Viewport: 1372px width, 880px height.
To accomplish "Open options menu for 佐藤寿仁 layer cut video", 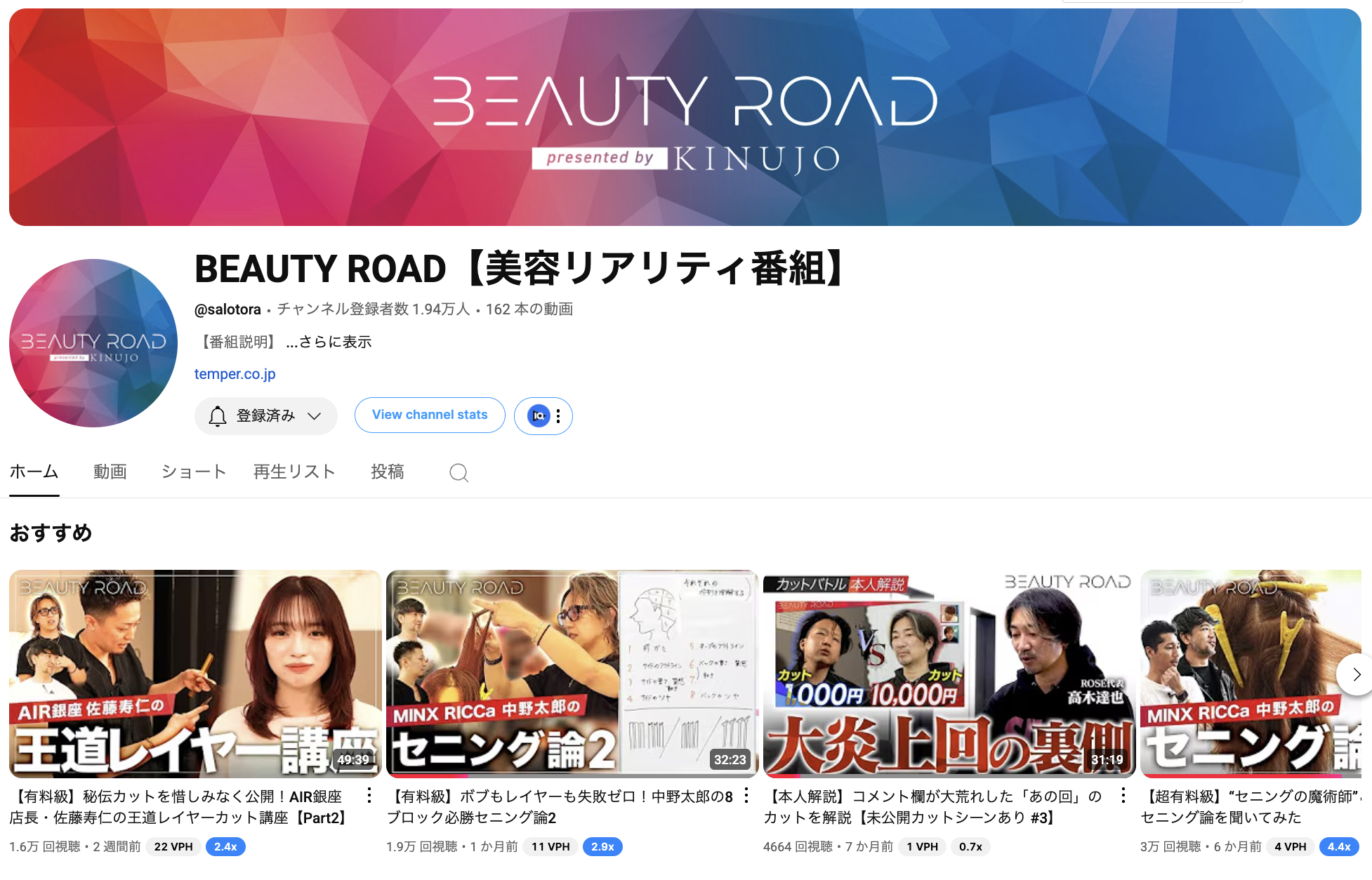I will (x=369, y=795).
